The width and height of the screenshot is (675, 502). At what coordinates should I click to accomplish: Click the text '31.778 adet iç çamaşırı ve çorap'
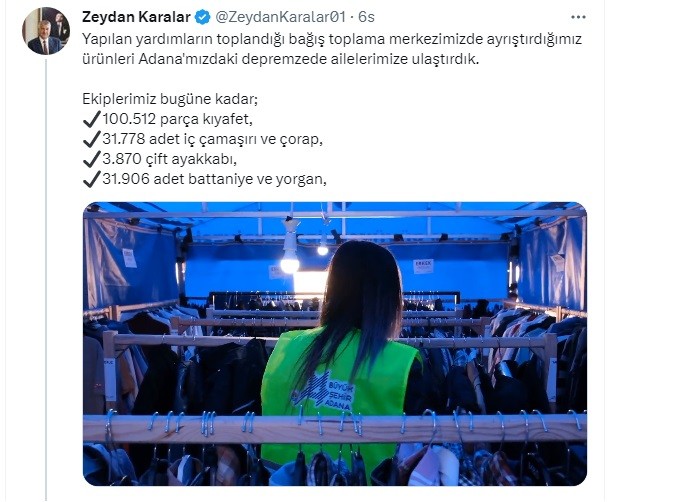pos(211,139)
